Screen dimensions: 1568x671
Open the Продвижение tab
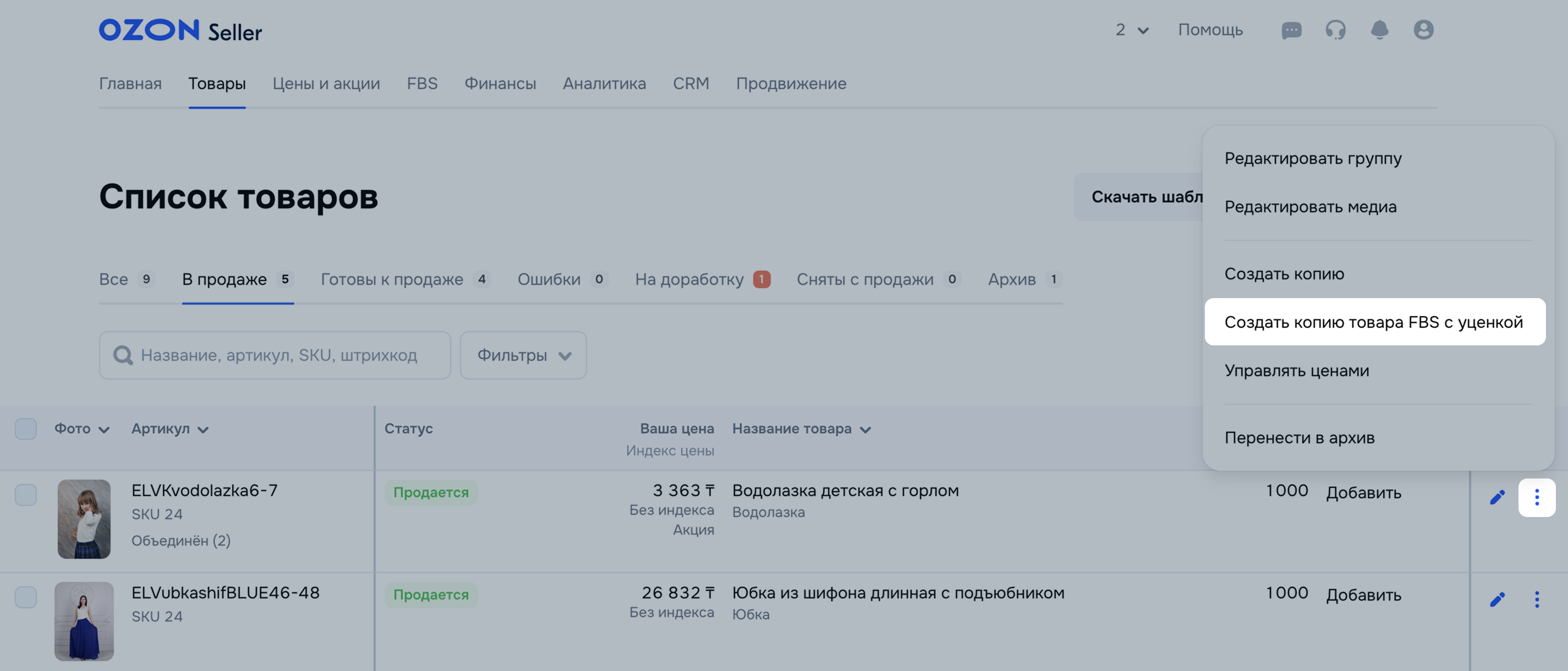coord(791,84)
